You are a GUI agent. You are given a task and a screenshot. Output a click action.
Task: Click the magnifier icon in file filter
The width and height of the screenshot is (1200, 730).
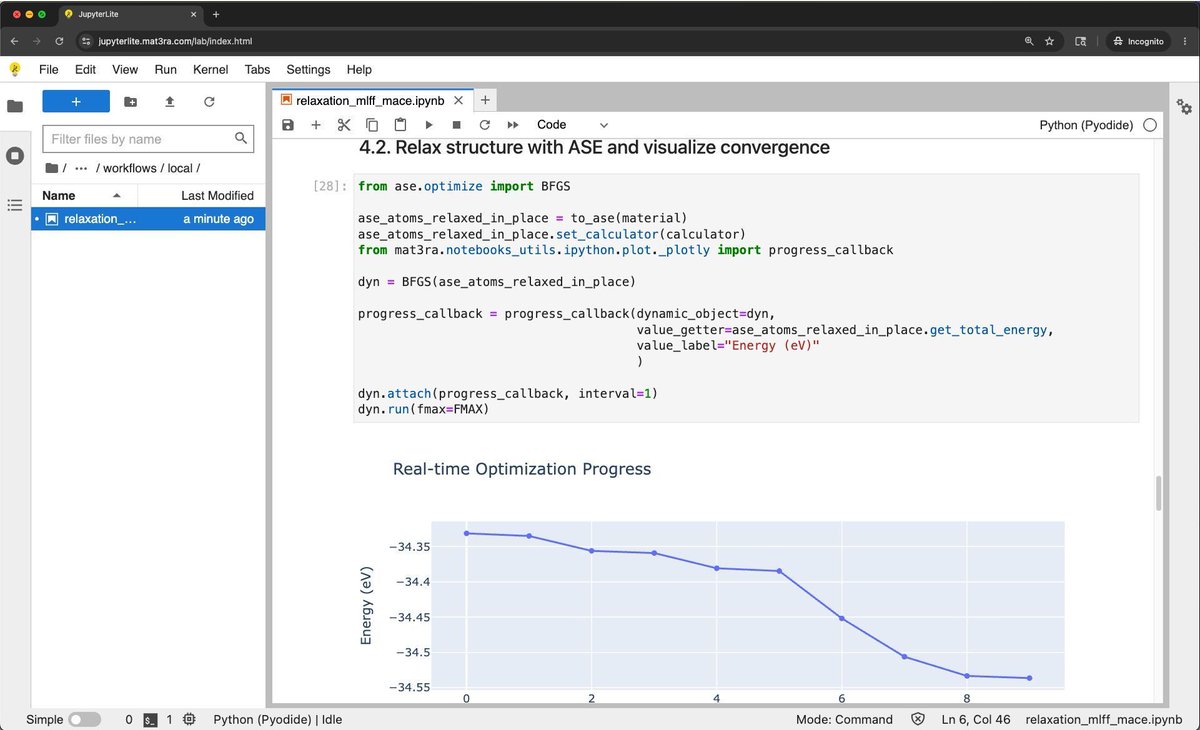(241, 138)
